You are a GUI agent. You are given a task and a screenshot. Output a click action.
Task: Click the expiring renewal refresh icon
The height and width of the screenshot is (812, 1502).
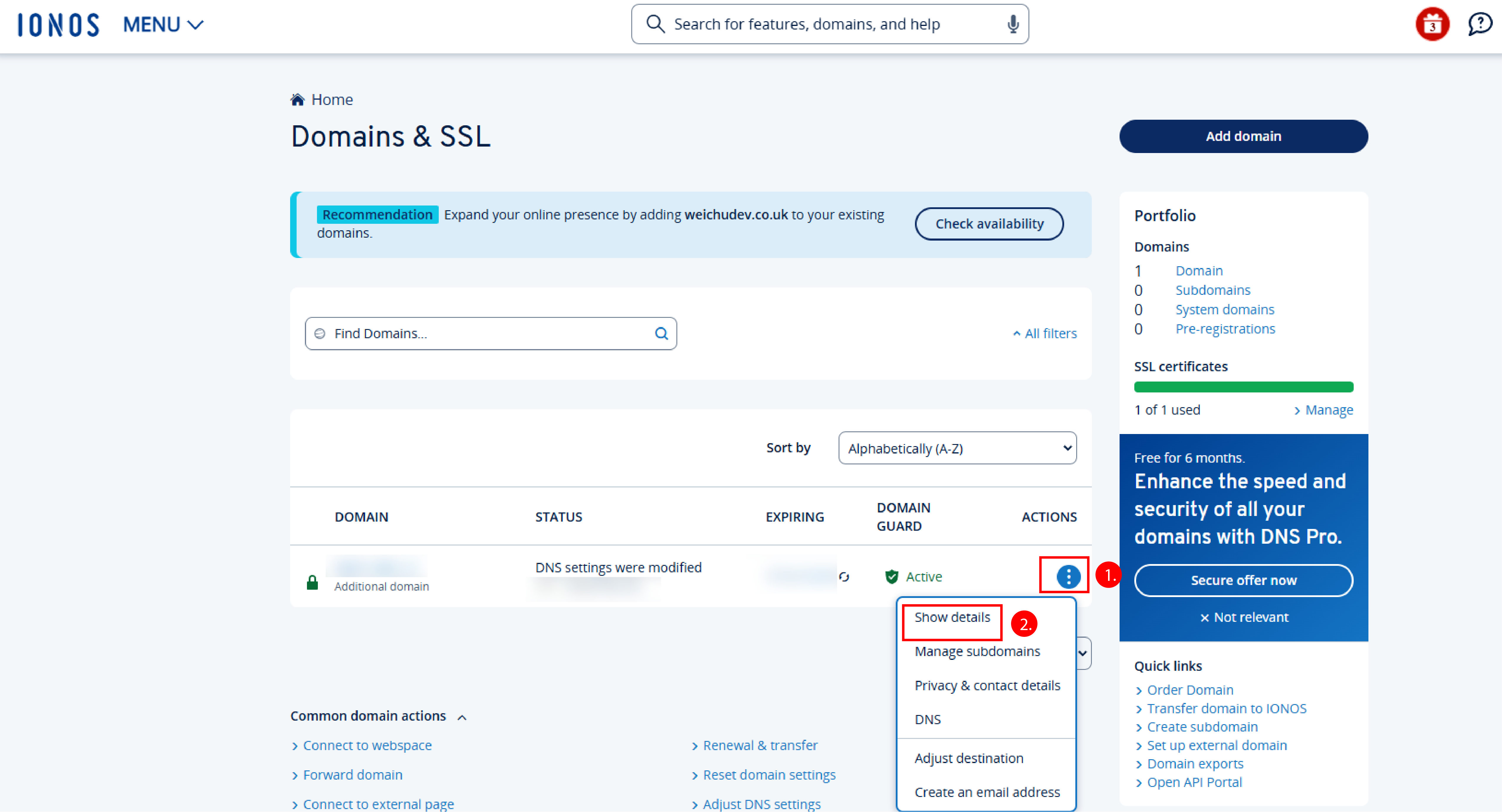(844, 576)
